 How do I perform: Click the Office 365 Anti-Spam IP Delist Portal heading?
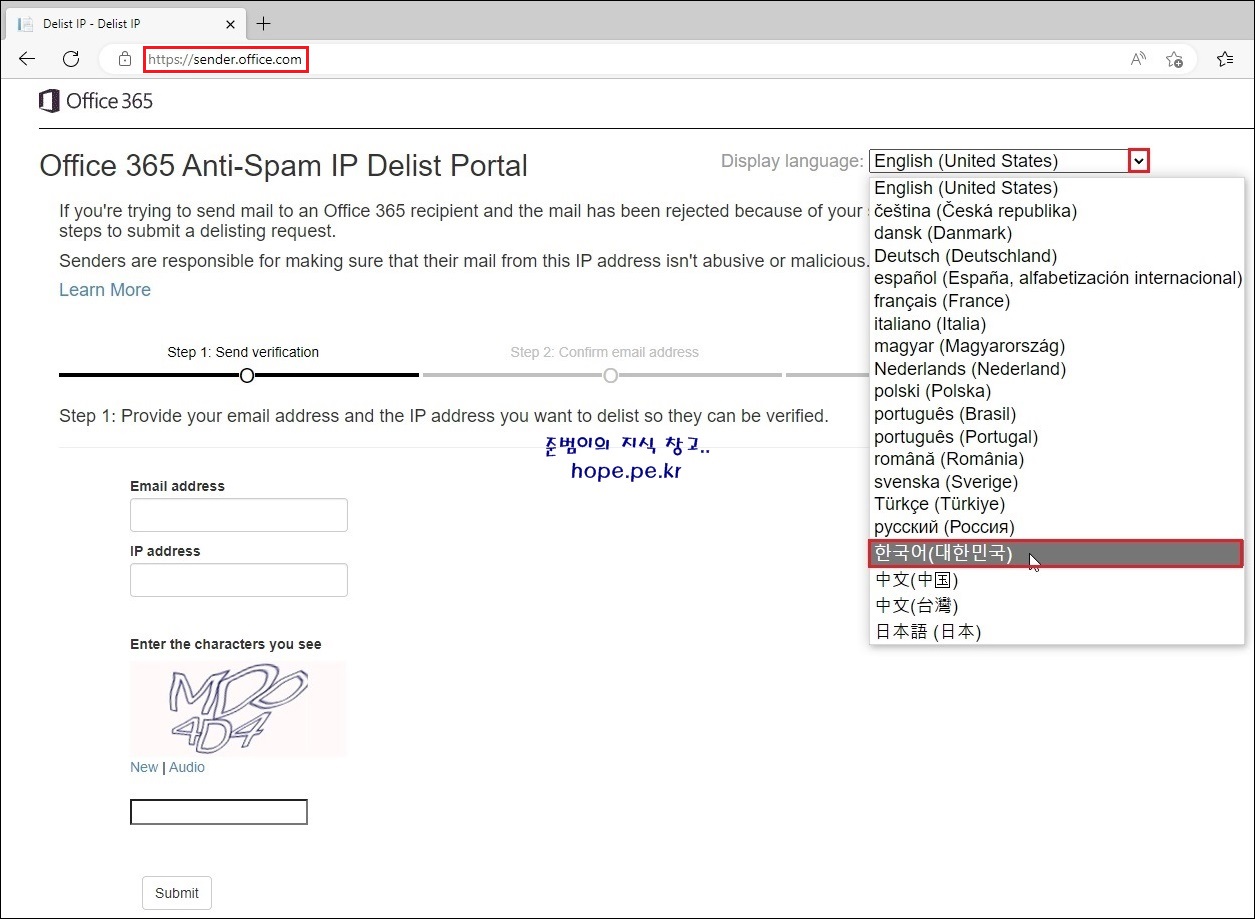284,166
